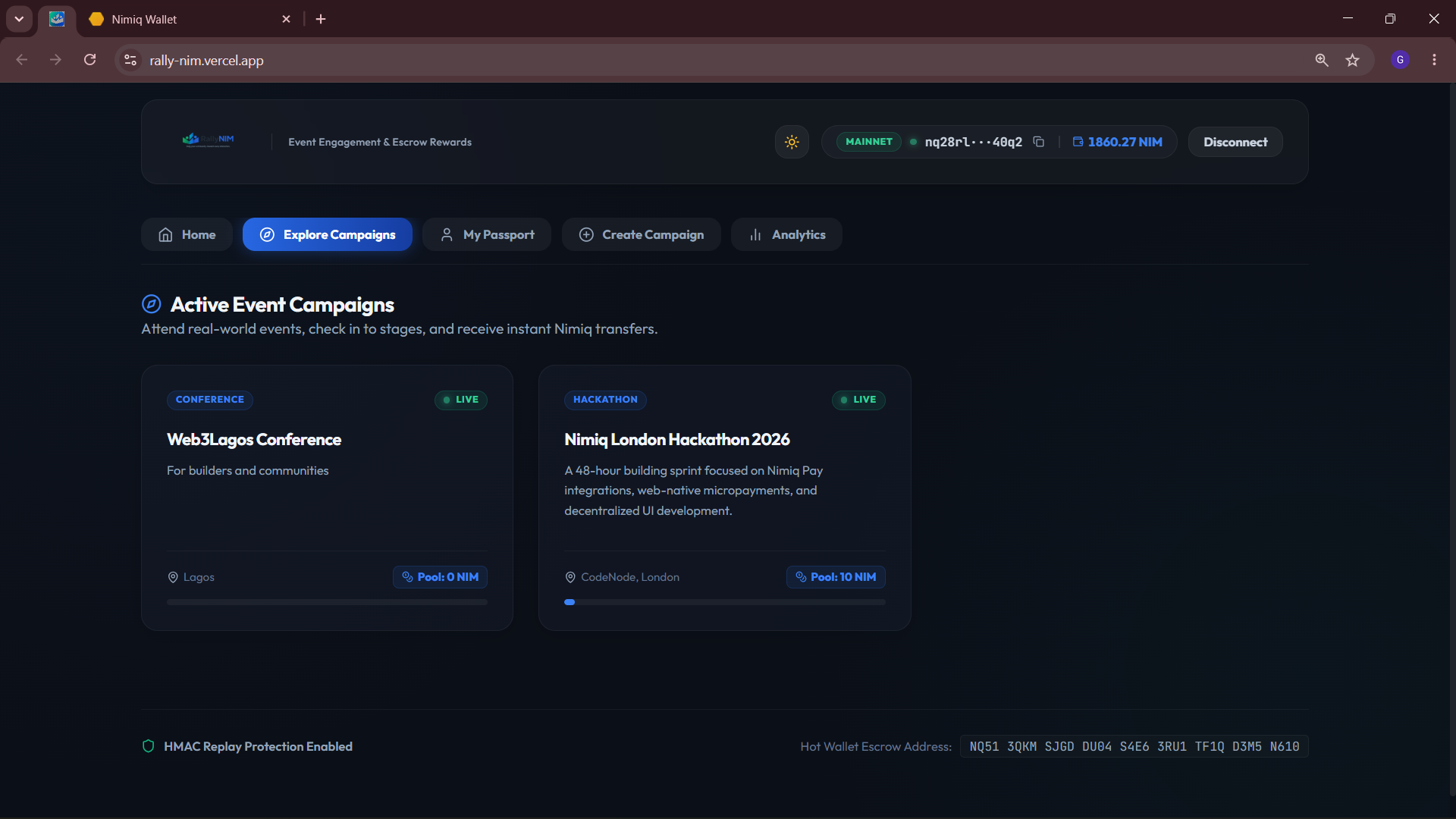This screenshot has height=819, width=1456.
Task: Switch to the pinned tab with image icon
Action: pyautogui.click(x=57, y=19)
